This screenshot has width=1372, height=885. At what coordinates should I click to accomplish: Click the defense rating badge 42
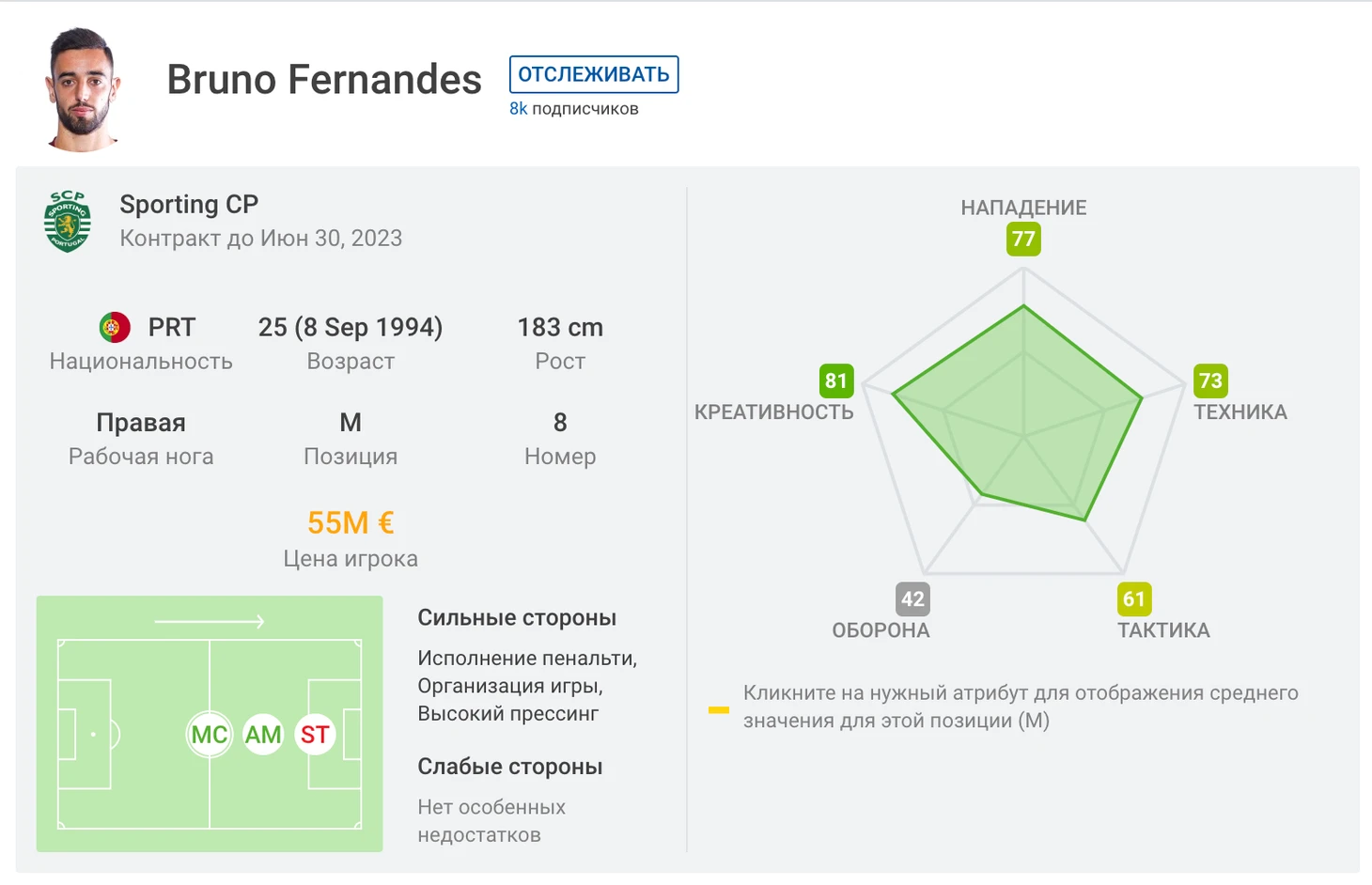coord(912,599)
